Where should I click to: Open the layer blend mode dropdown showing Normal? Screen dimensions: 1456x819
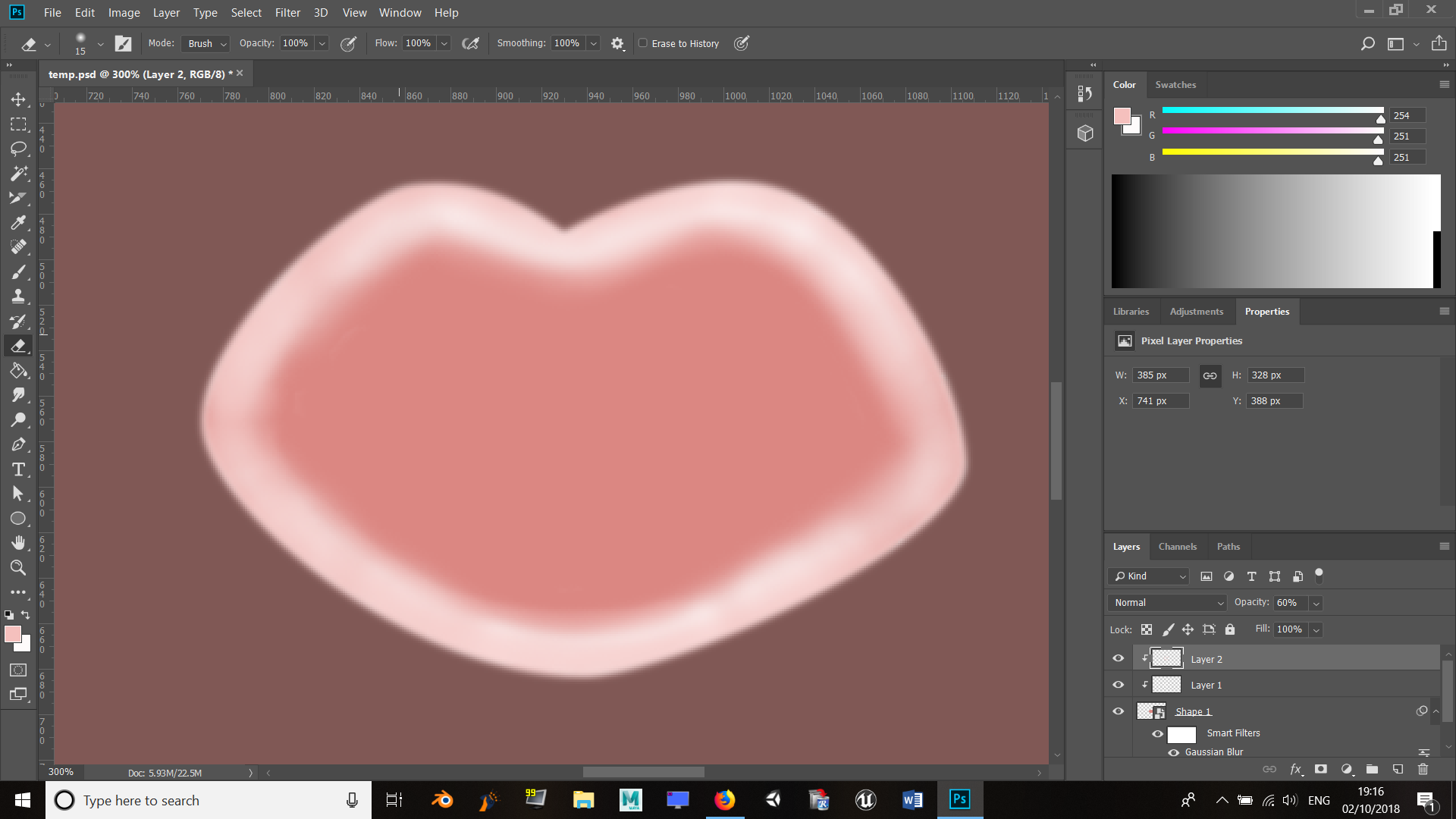point(1166,602)
